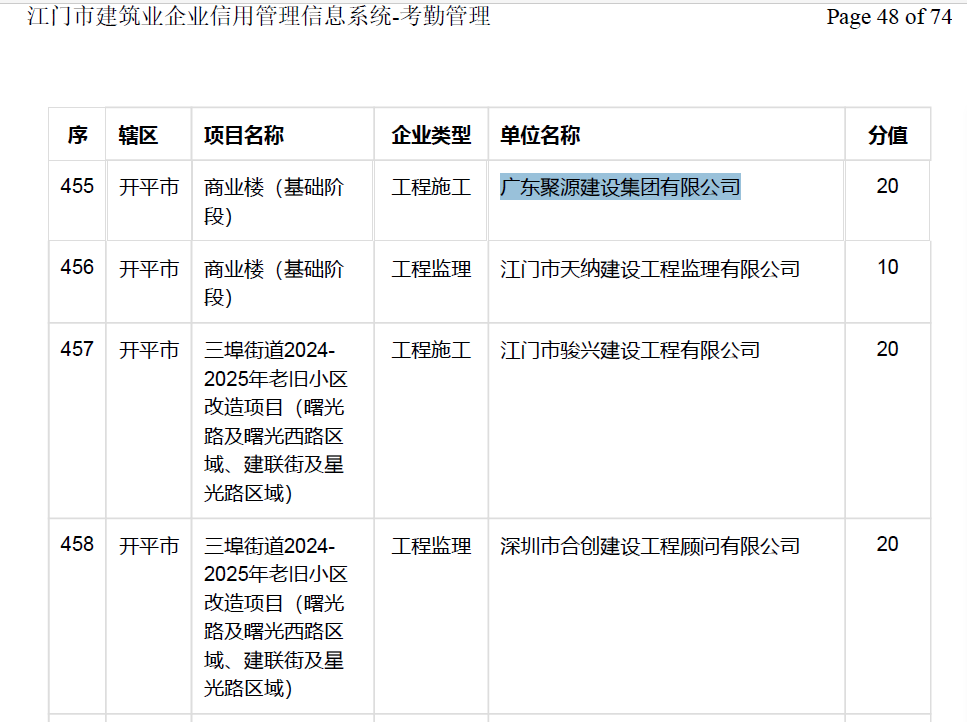
Task: Click project name 商业楼 in row 456
Action: 274,283
